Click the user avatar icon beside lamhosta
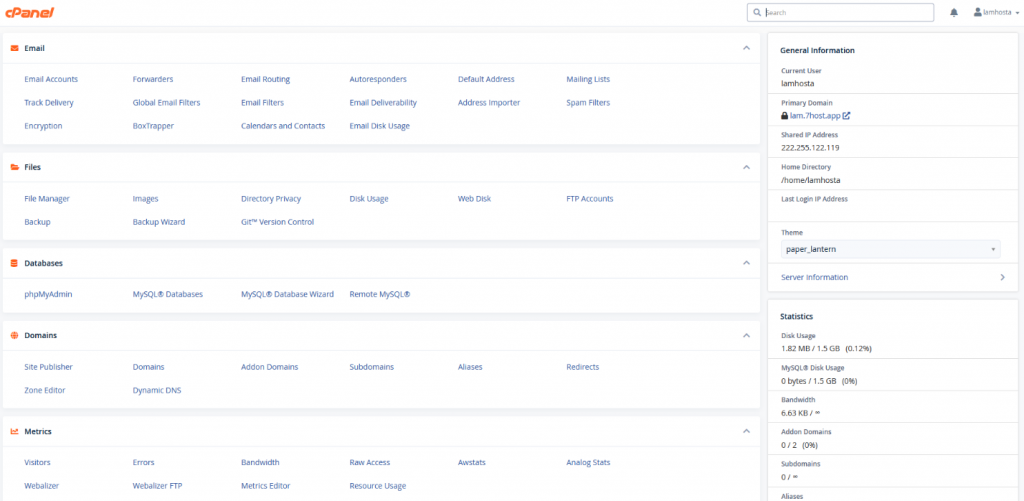 tap(978, 12)
